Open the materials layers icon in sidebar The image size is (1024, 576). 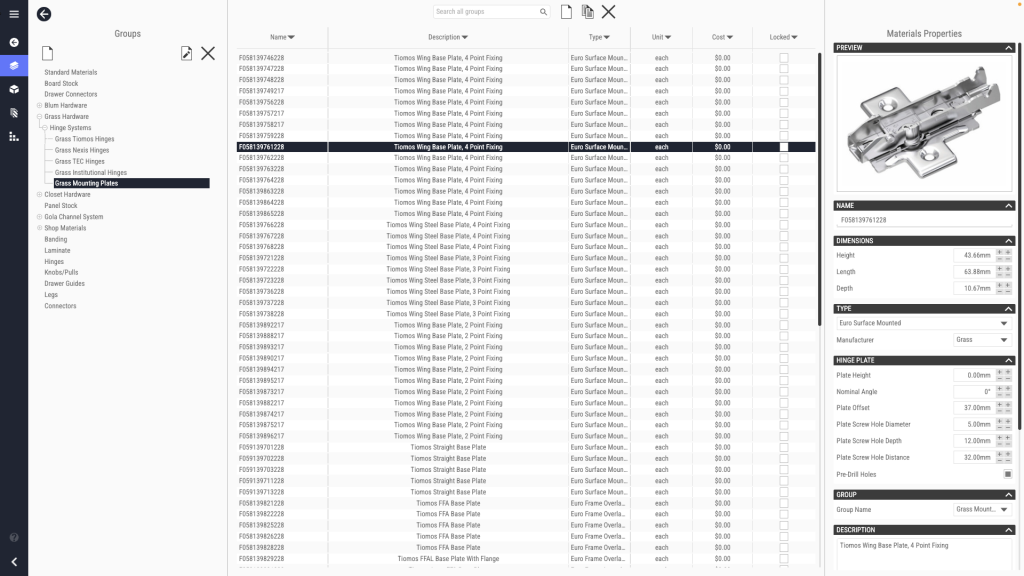pos(14,65)
